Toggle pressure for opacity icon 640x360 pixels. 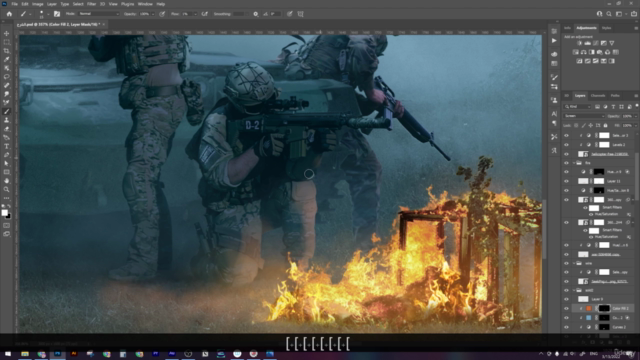tap(162, 14)
